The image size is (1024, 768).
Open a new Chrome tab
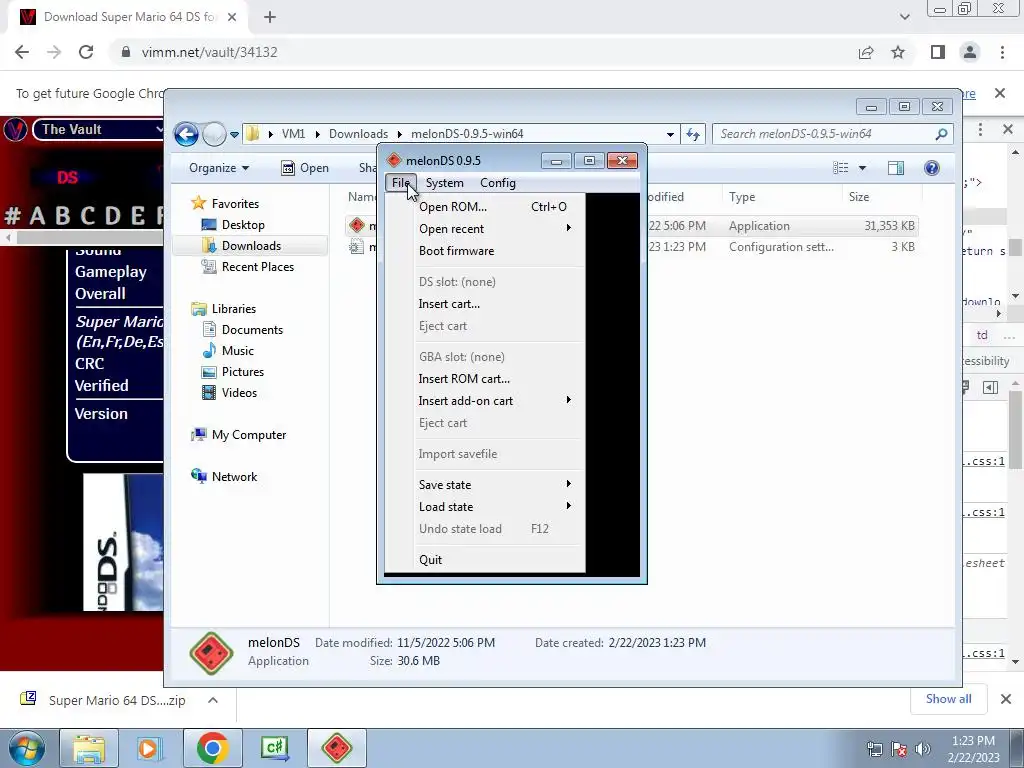pos(270,18)
